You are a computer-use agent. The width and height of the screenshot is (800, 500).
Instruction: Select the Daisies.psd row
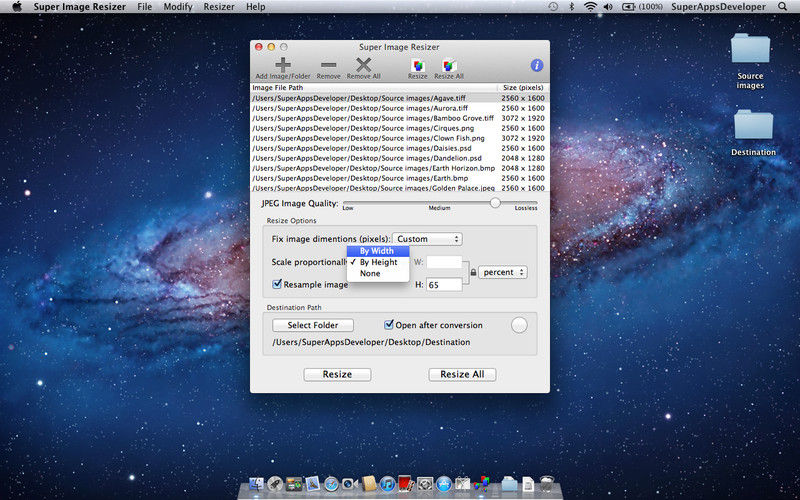(400, 148)
